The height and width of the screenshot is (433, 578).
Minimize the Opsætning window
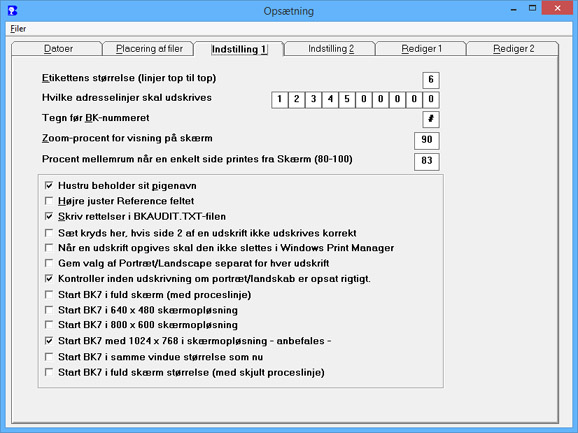[x=513, y=8]
